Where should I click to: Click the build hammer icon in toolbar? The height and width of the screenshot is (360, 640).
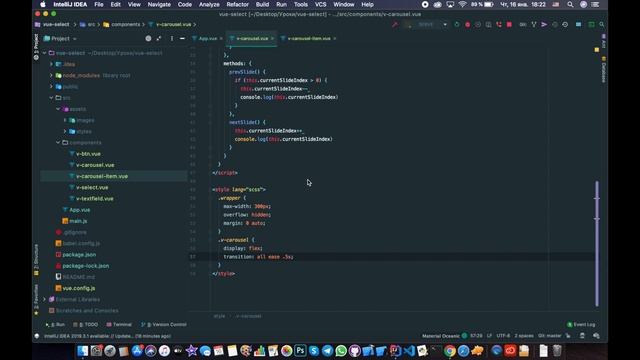tap(395, 24)
